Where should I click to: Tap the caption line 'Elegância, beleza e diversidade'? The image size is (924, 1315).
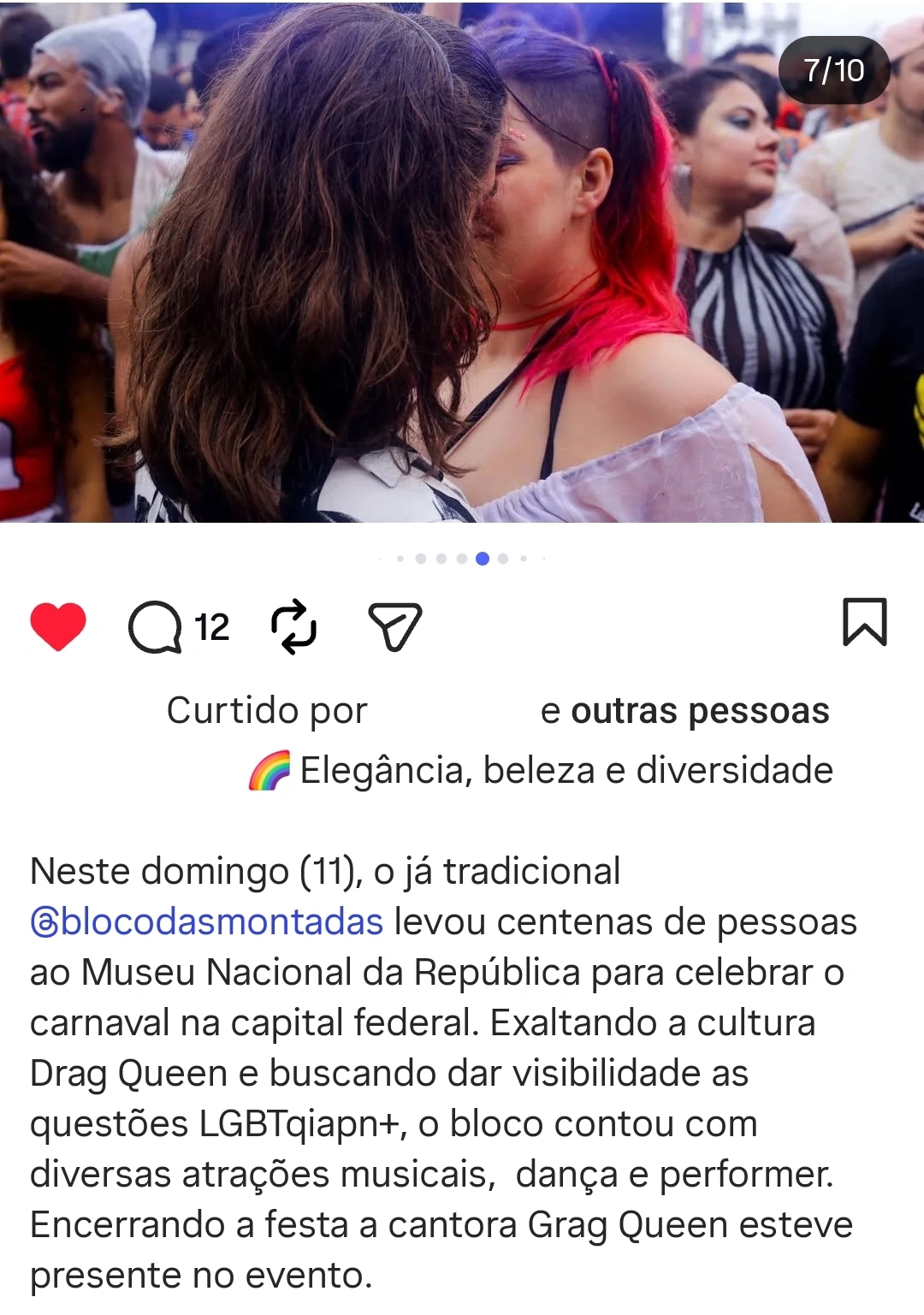[566, 770]
